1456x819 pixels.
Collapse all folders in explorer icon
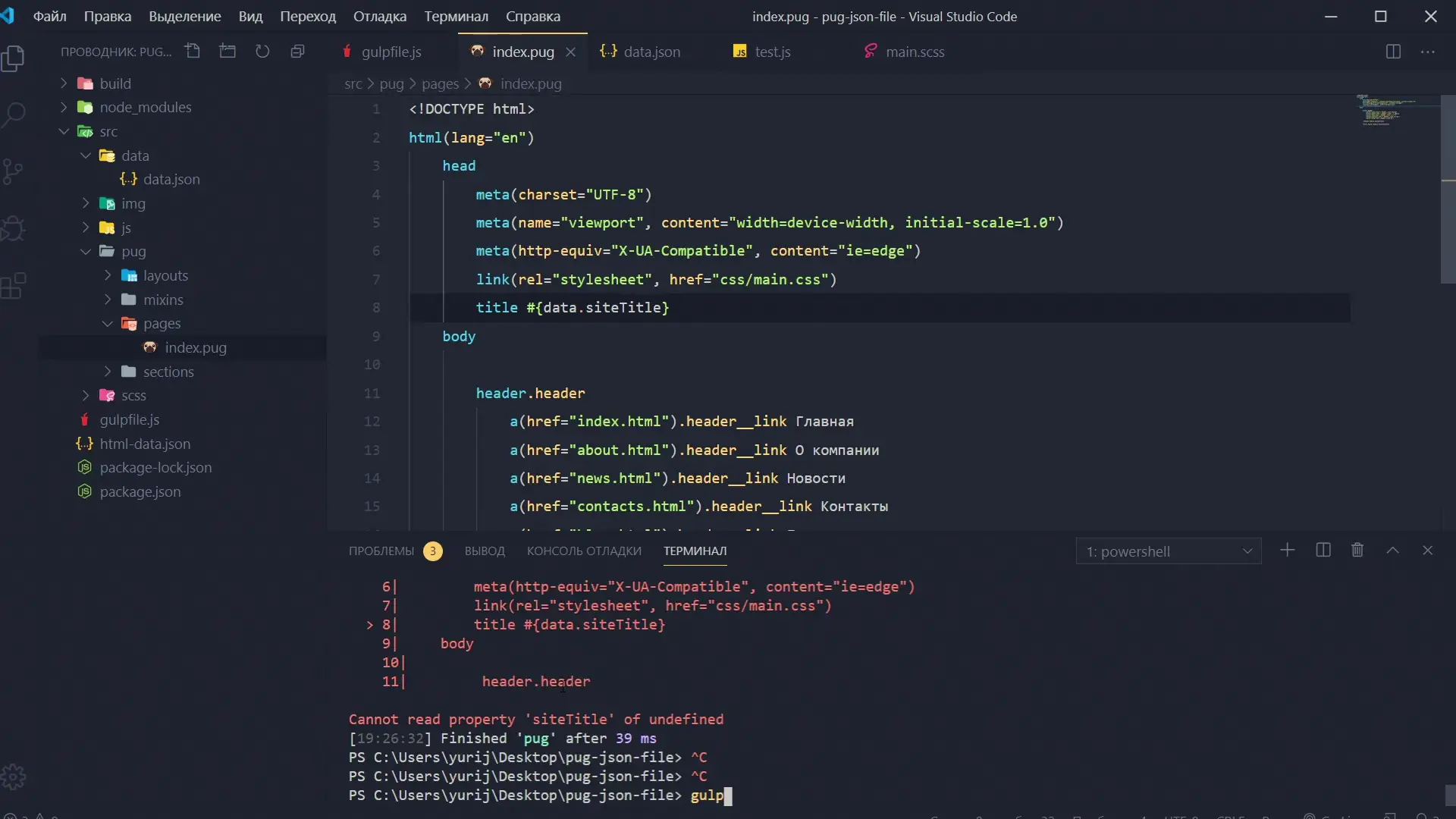click(x=297, y=52)
